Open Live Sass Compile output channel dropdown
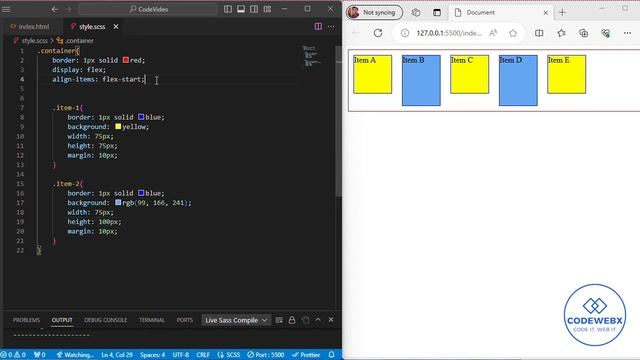Screen dimensions: 640x360 tap(236, 320)
